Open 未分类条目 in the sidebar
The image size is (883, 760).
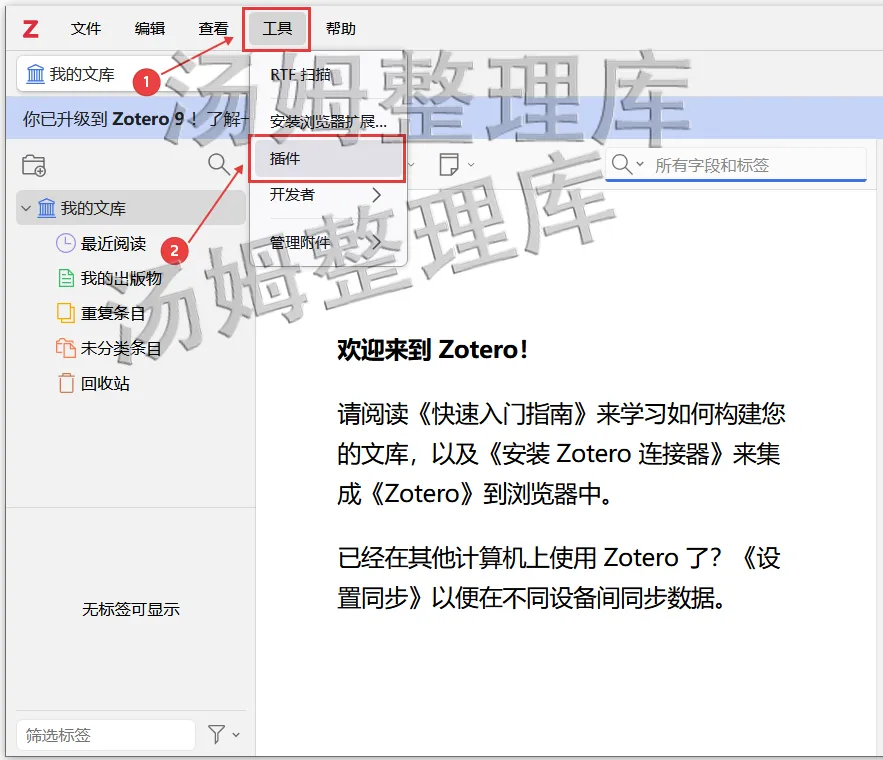(121, 348)
